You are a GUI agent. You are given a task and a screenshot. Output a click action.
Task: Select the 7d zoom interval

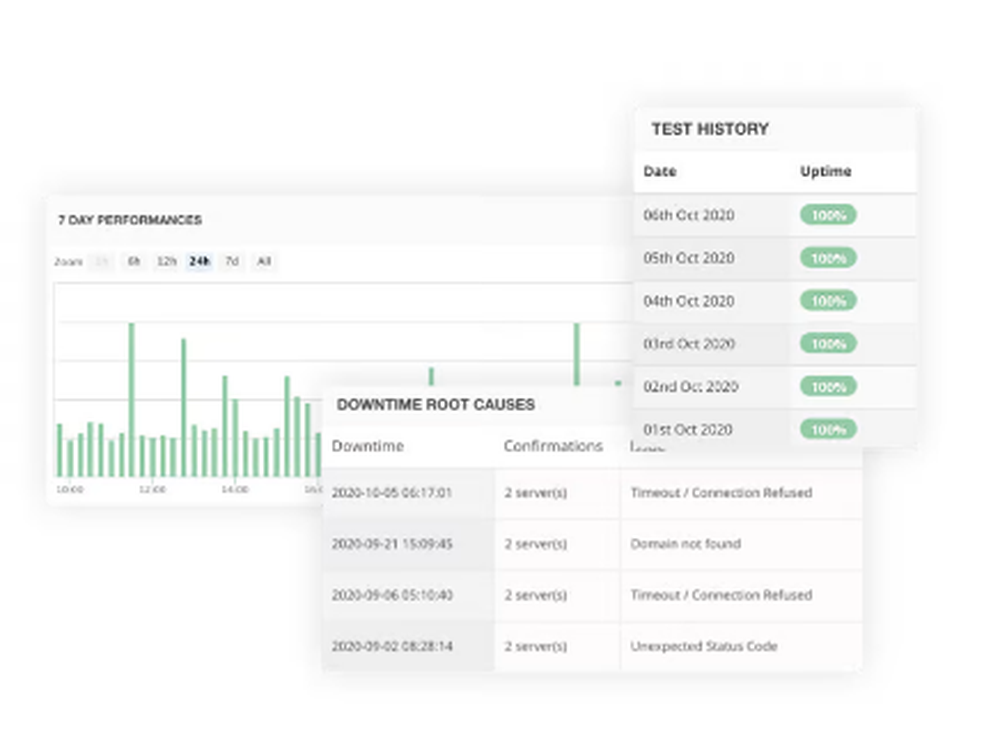[230, 261]
